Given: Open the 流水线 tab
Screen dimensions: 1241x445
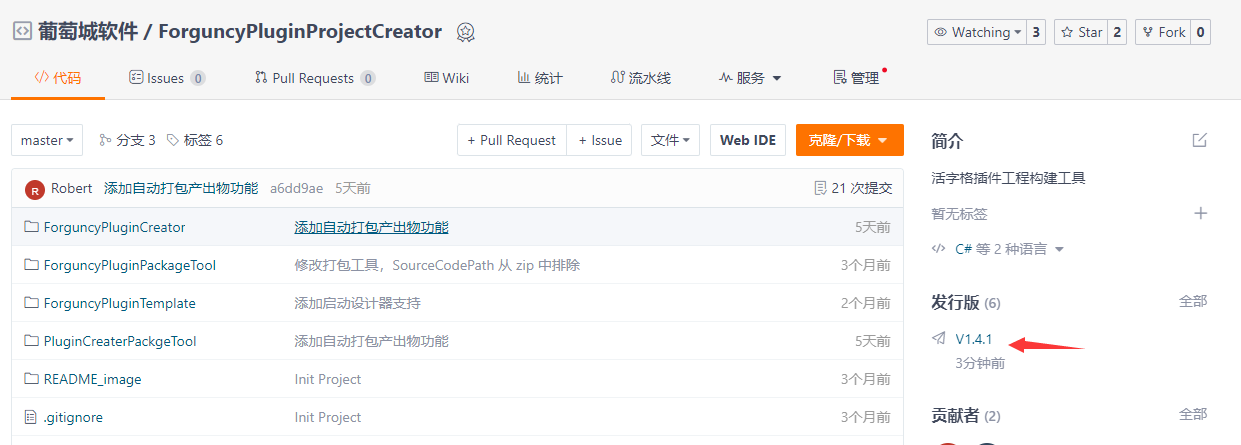Looking at the screenshot, I should 641,78.
